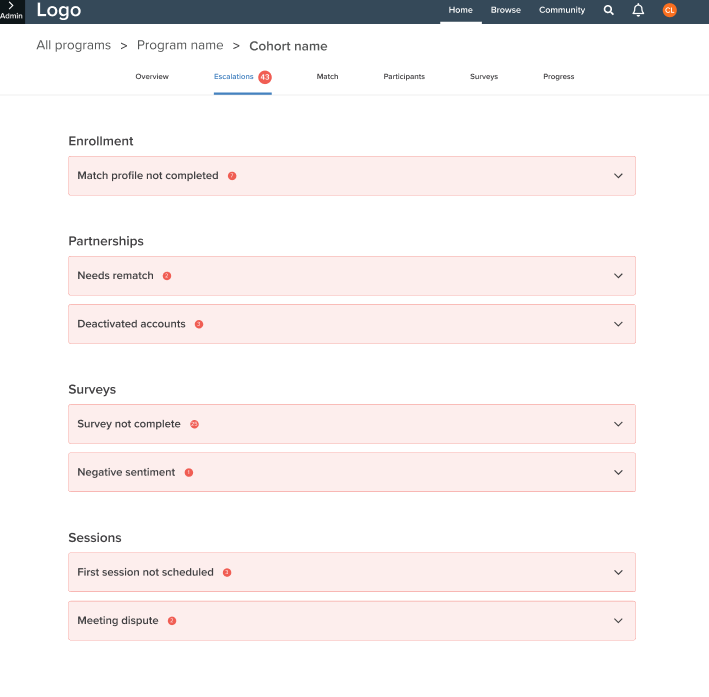709x697 pixels.
Task: Switch to the Match tab
Action: click(x=327, y=76)
